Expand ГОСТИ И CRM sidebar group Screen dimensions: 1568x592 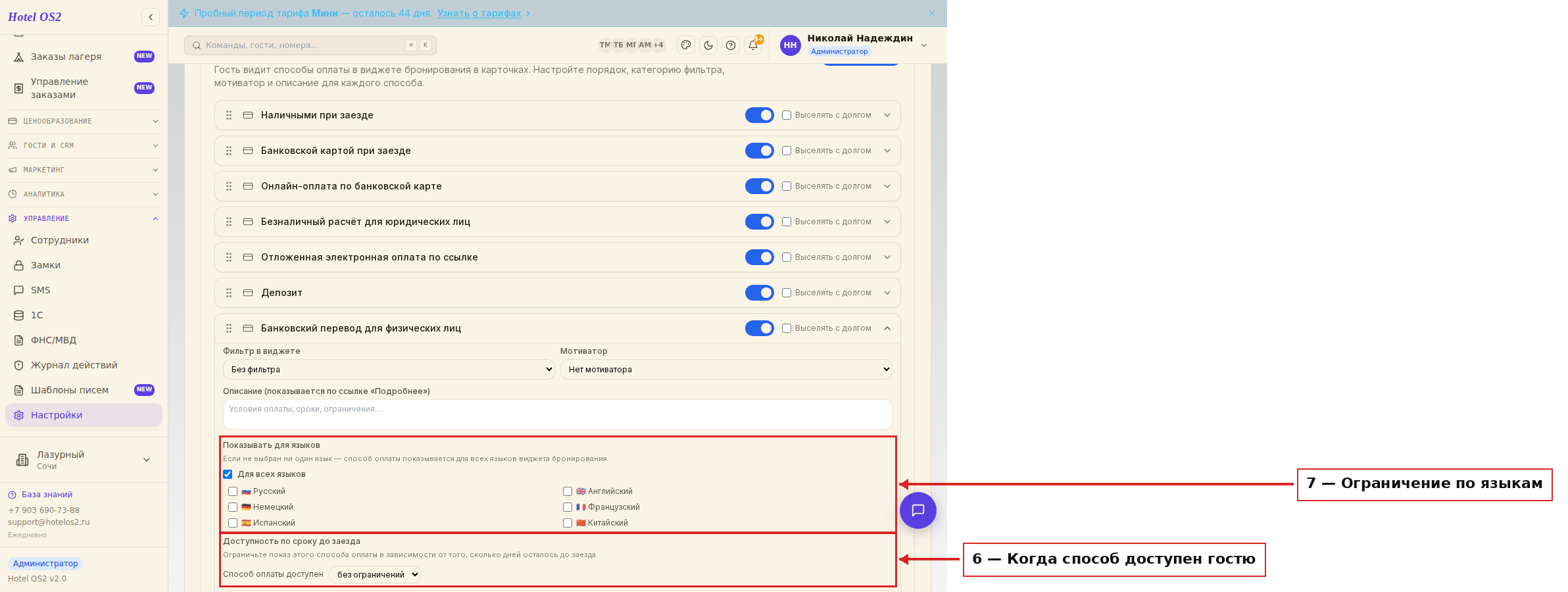[x=84, y=145]
